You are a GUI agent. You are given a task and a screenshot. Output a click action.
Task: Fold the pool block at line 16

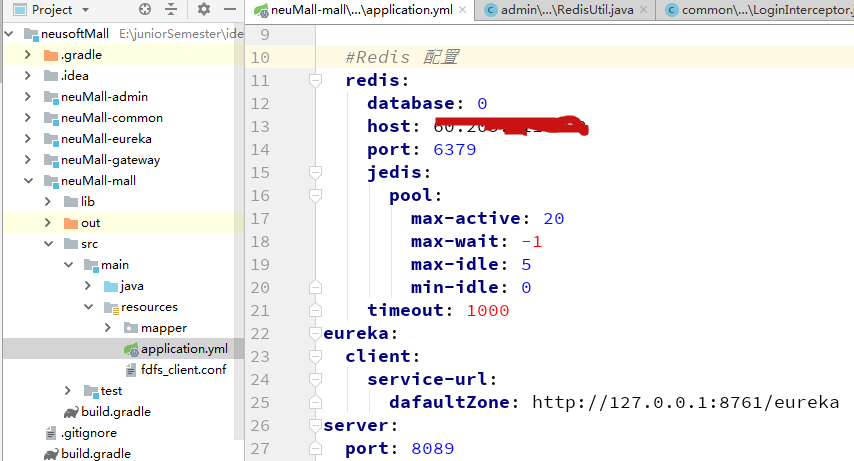pos(315,195)
